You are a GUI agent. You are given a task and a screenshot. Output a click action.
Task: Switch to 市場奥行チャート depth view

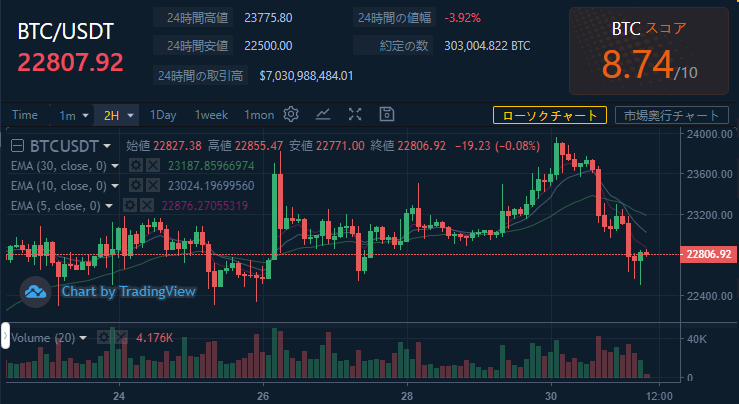(x=672, y=115)
